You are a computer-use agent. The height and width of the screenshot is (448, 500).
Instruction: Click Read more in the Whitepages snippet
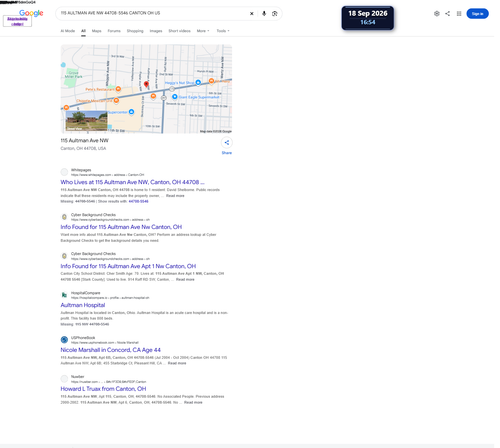[x=175, y=196]
